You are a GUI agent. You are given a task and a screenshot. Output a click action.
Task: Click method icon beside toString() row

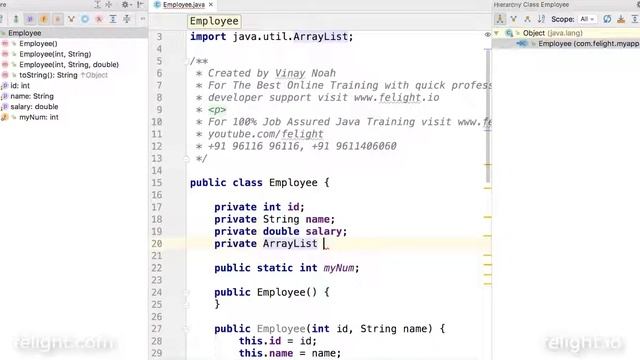5,75
